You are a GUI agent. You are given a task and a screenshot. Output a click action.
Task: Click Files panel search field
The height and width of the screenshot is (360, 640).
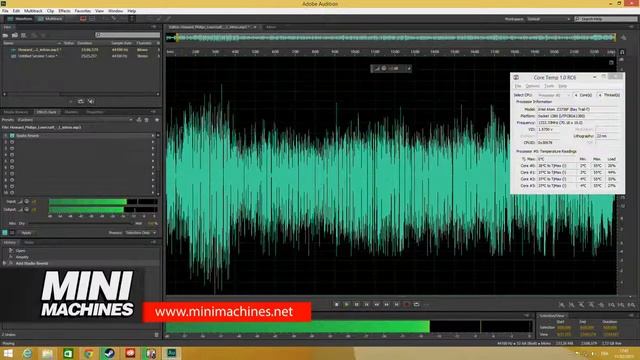click(x=128, y=35)
